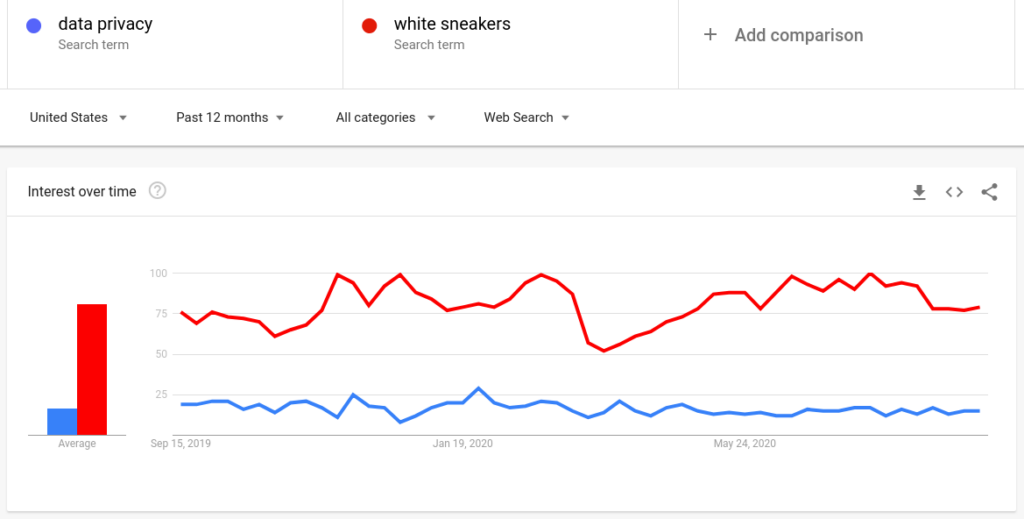Share the Interest over time chart

point(989,192)
